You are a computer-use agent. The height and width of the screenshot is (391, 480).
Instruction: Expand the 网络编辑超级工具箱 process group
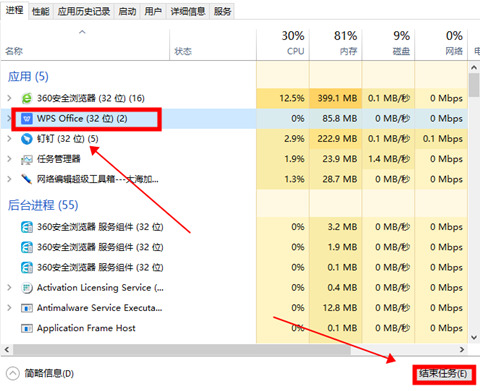pyautogui.click(x=9, y=179)
